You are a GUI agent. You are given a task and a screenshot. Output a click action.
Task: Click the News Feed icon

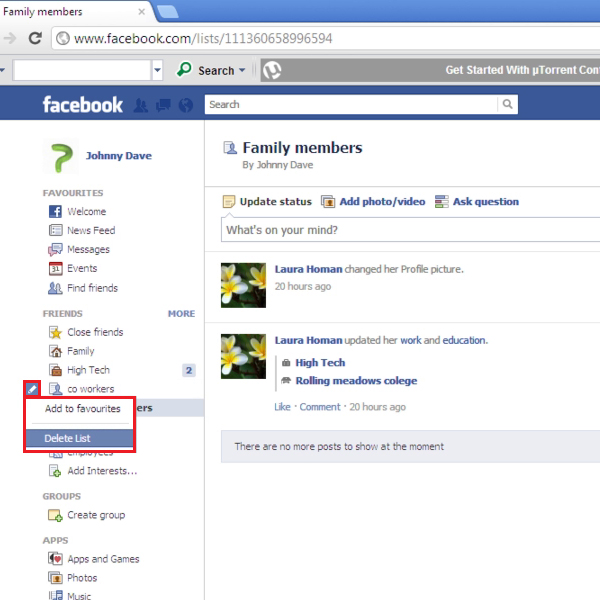point(55,230)
